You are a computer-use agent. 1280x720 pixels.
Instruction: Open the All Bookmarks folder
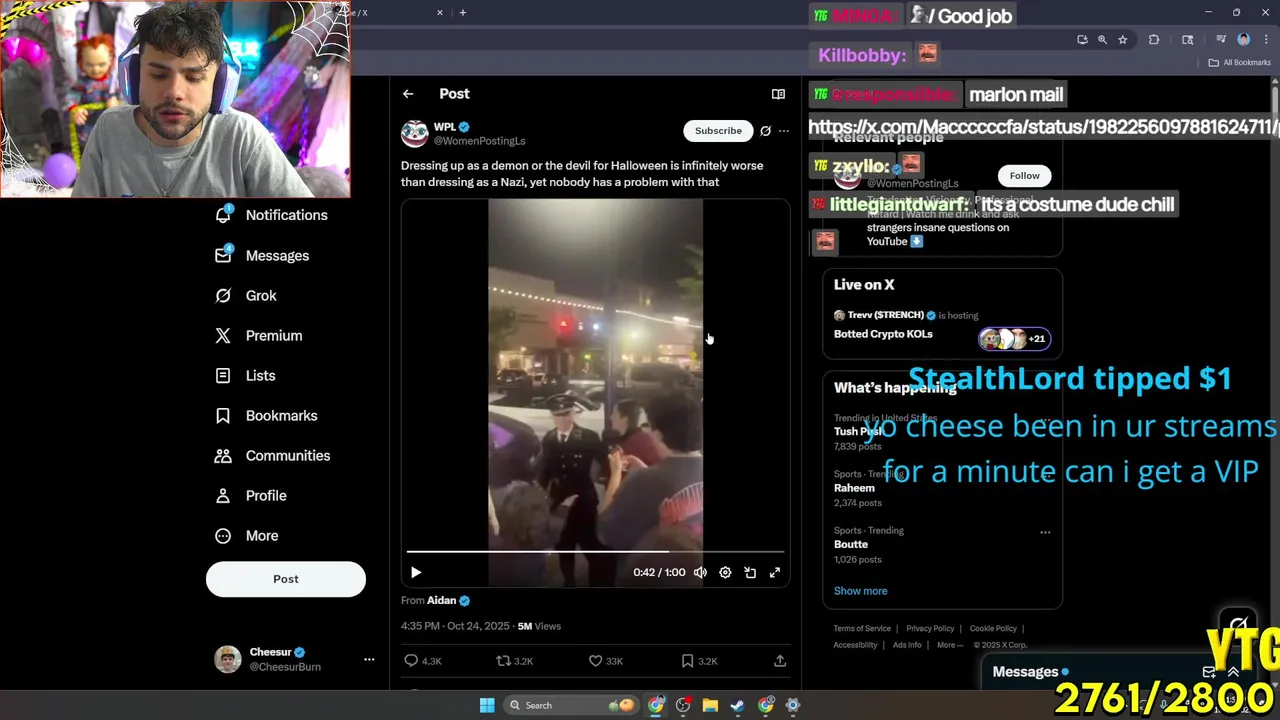pos(1239,62)
